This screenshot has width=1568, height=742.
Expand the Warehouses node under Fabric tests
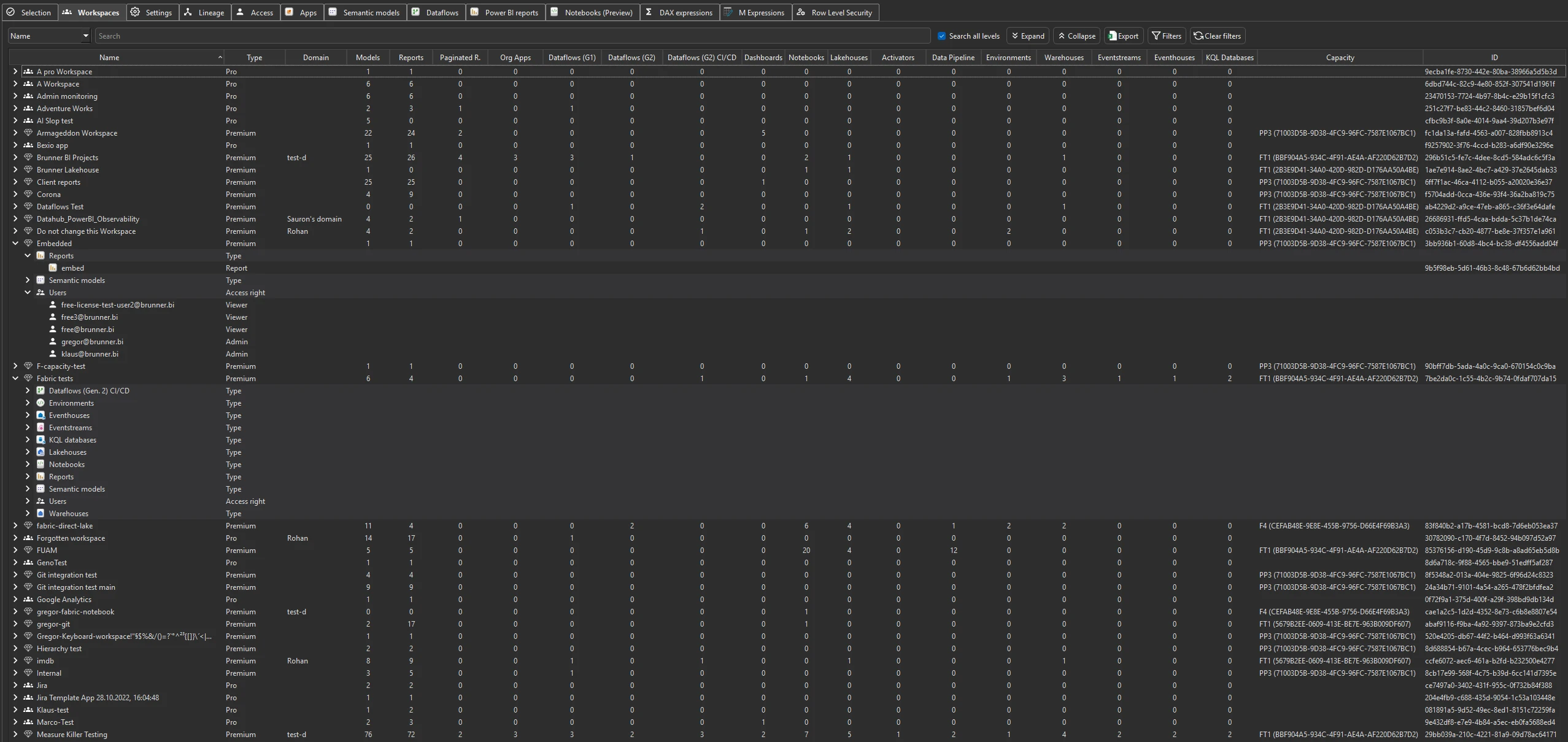[x=28, y=513]
